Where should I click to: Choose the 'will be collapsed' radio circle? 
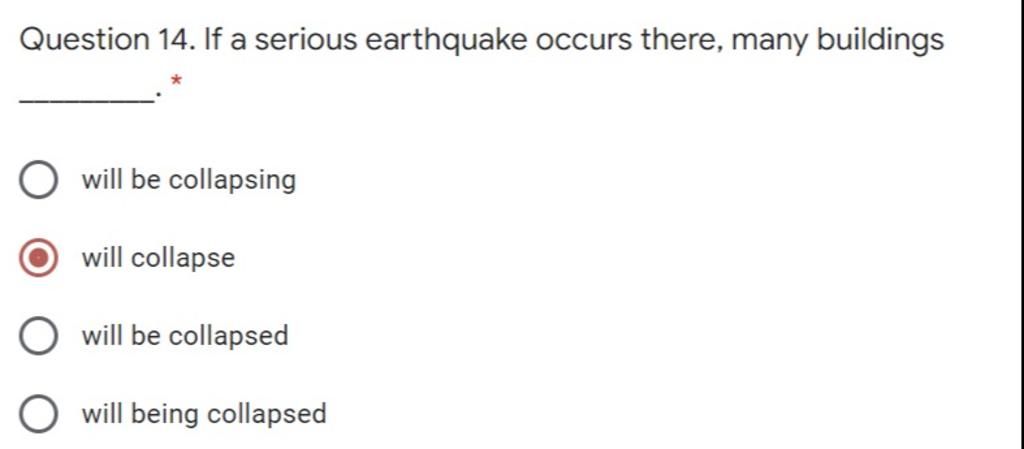click(x=38, y=336)
